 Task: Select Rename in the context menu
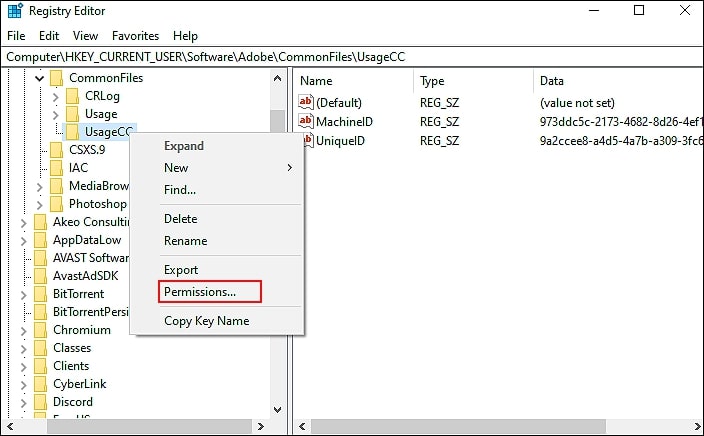(x=217, y=241)
